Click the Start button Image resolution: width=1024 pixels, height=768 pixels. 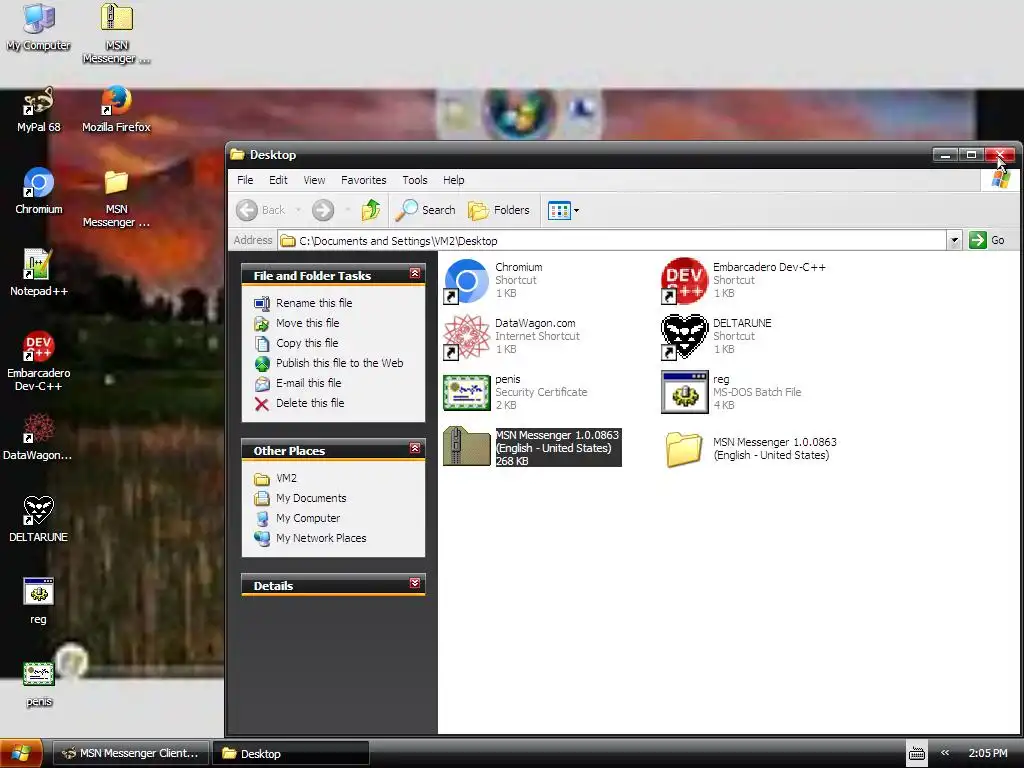[x=21, y=754]
